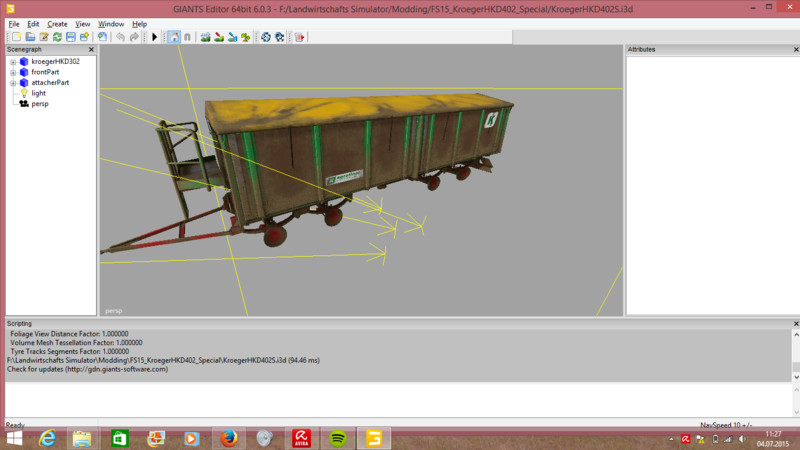Click the import document icon
The image size is (800, 450).
(103, 37)
